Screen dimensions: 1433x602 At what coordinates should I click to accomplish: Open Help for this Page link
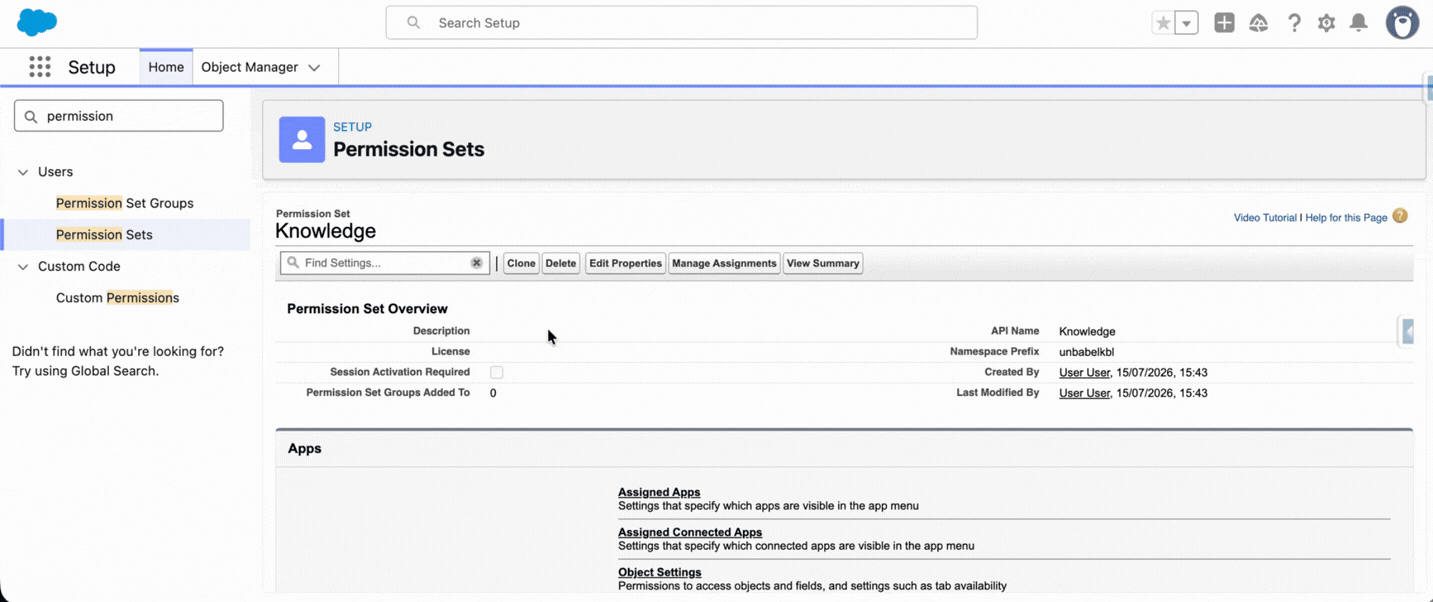(1346, 218)
